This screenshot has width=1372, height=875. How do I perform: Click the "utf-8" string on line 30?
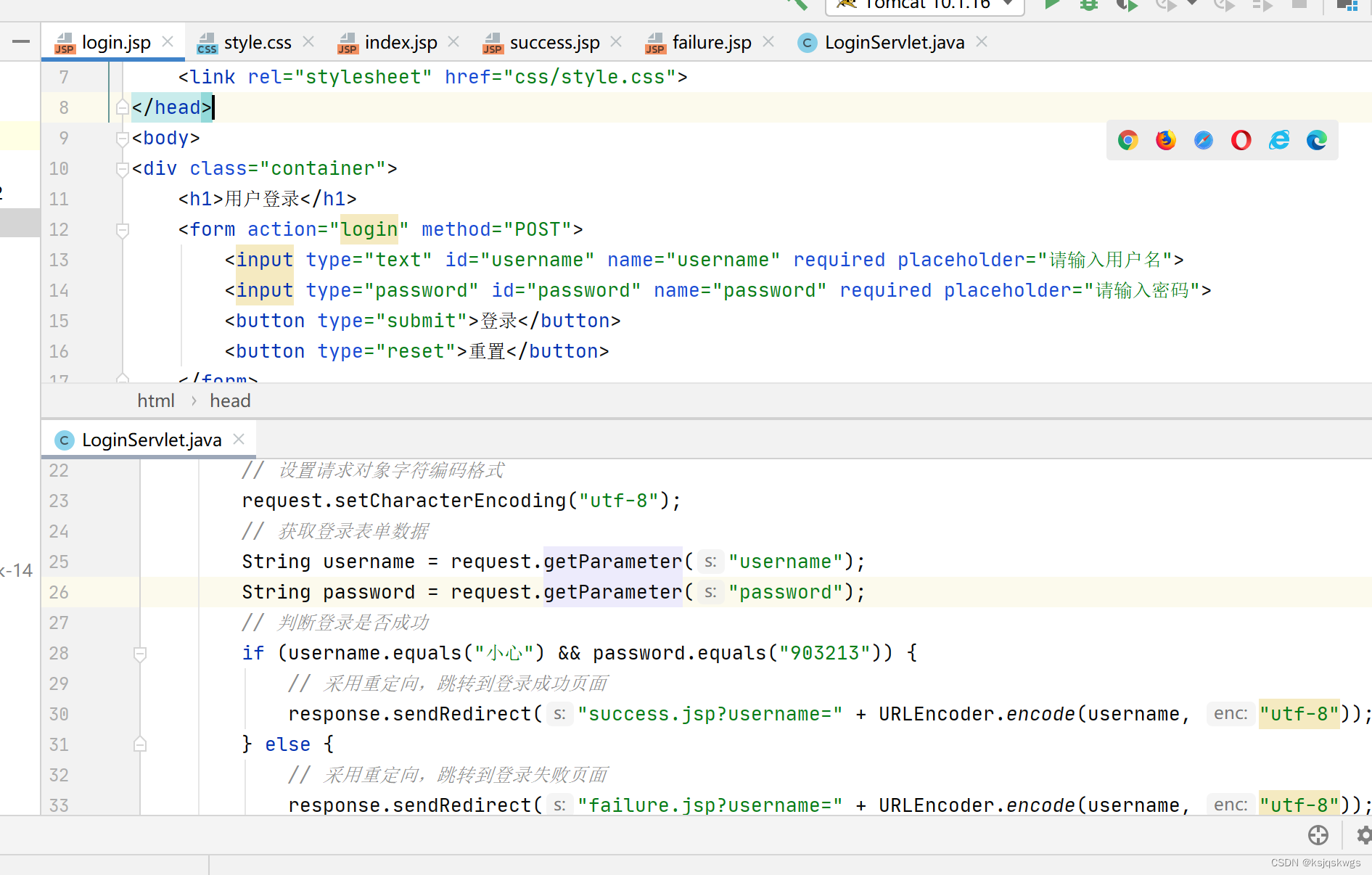click(1299, 714)
